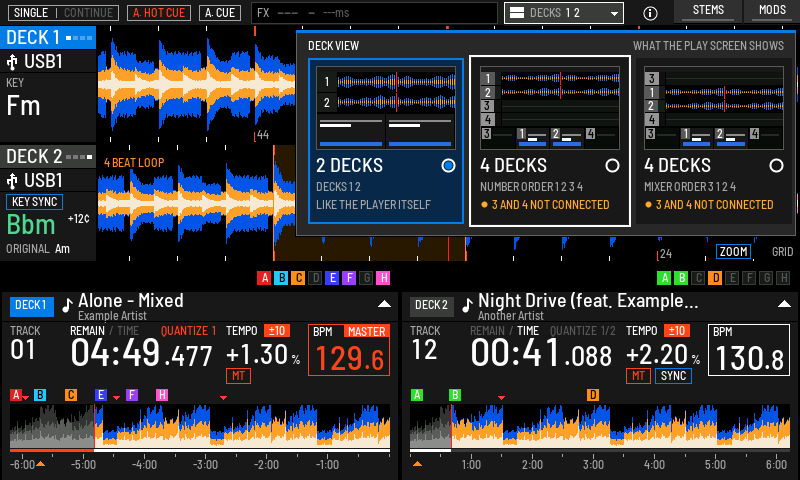Viewport: 800px width, 480px height.
Task: Trigger Deck 1 hot cue E pad
Action: 332,278
